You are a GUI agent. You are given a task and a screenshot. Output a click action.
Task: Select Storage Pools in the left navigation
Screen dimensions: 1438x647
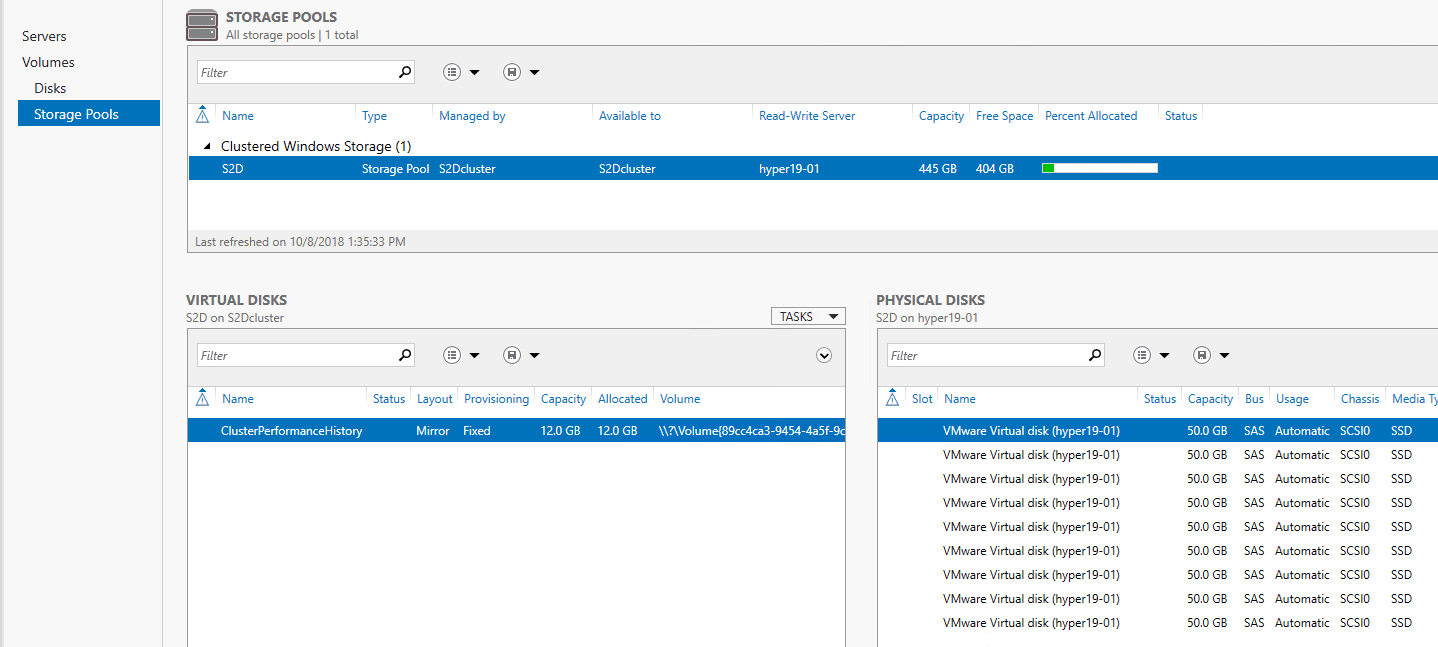click(x=89, y=114)
